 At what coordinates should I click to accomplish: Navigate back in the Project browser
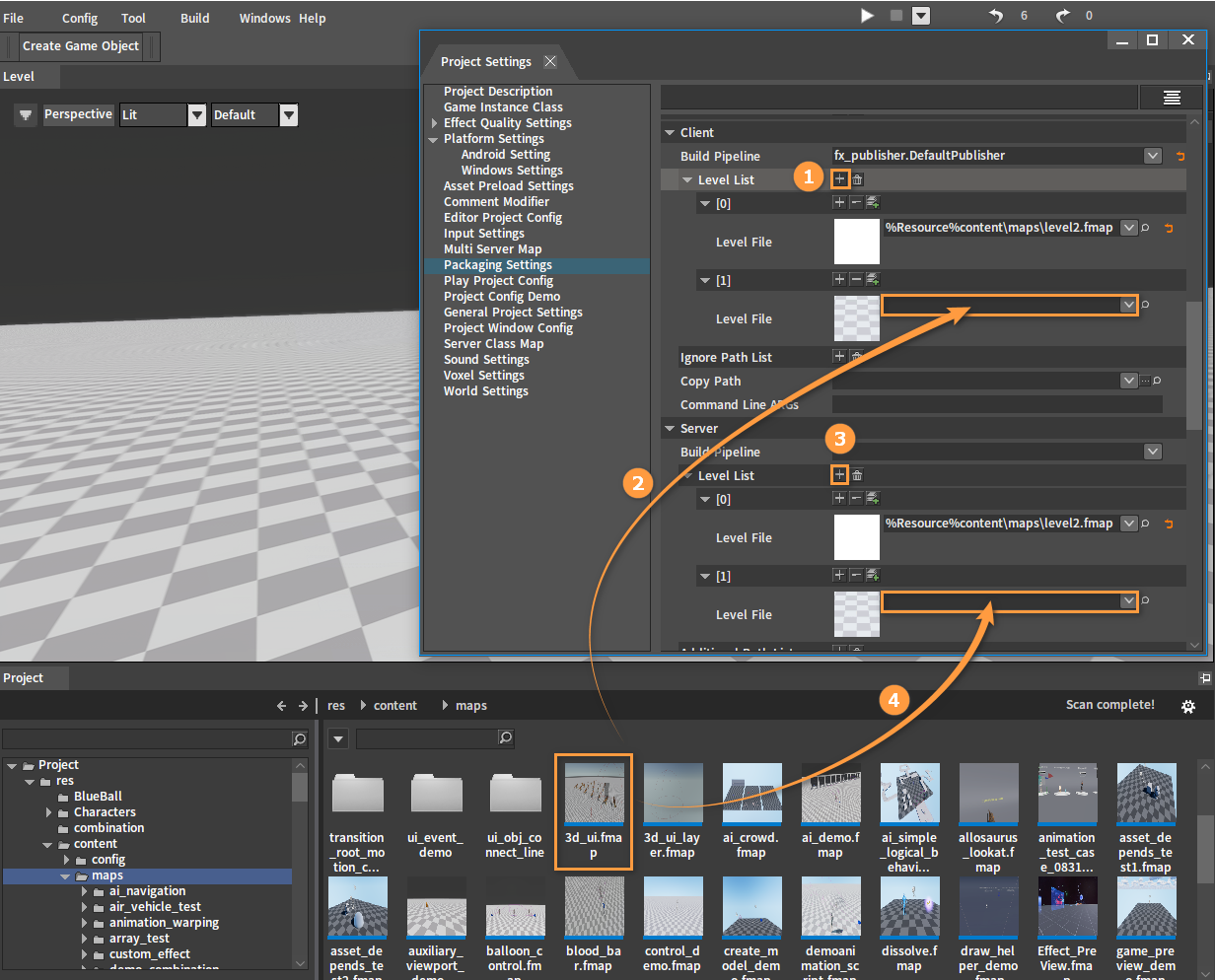point(281,706)
